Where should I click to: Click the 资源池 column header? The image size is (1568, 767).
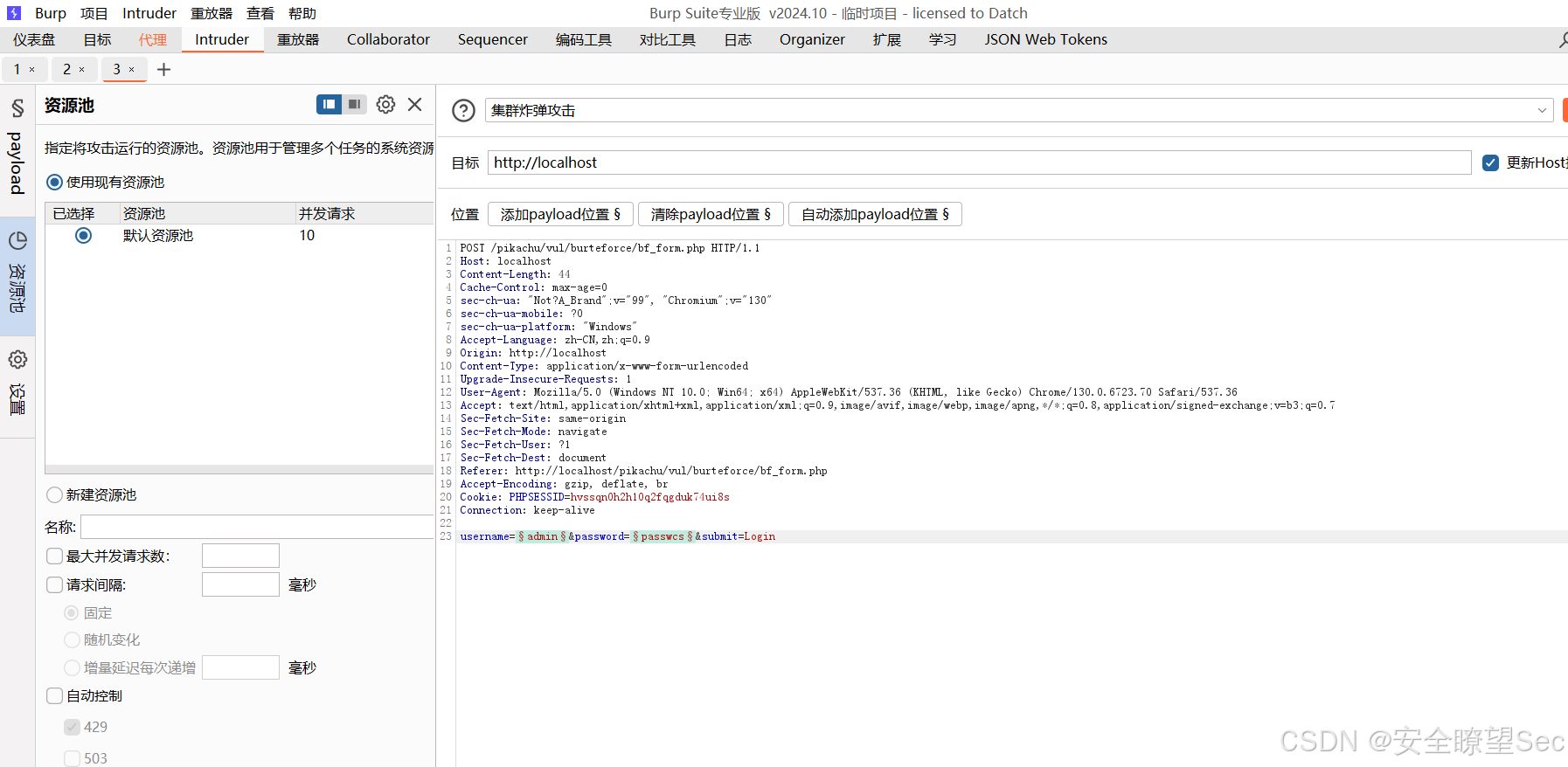click(x=207, y=214)
